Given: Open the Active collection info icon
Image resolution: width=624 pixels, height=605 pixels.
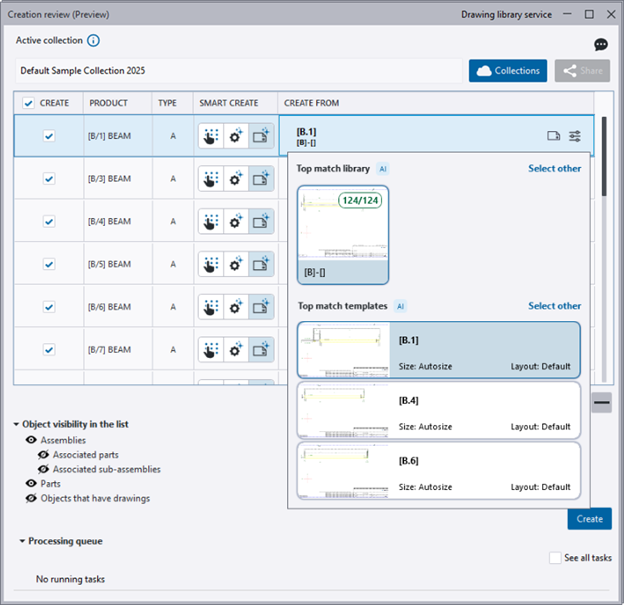Looking at the screenshot, I should click(x=94, y=41).
